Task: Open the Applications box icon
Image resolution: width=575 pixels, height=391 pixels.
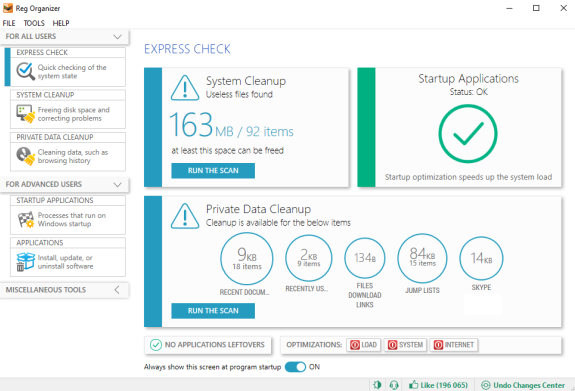Action: (25, 262)
